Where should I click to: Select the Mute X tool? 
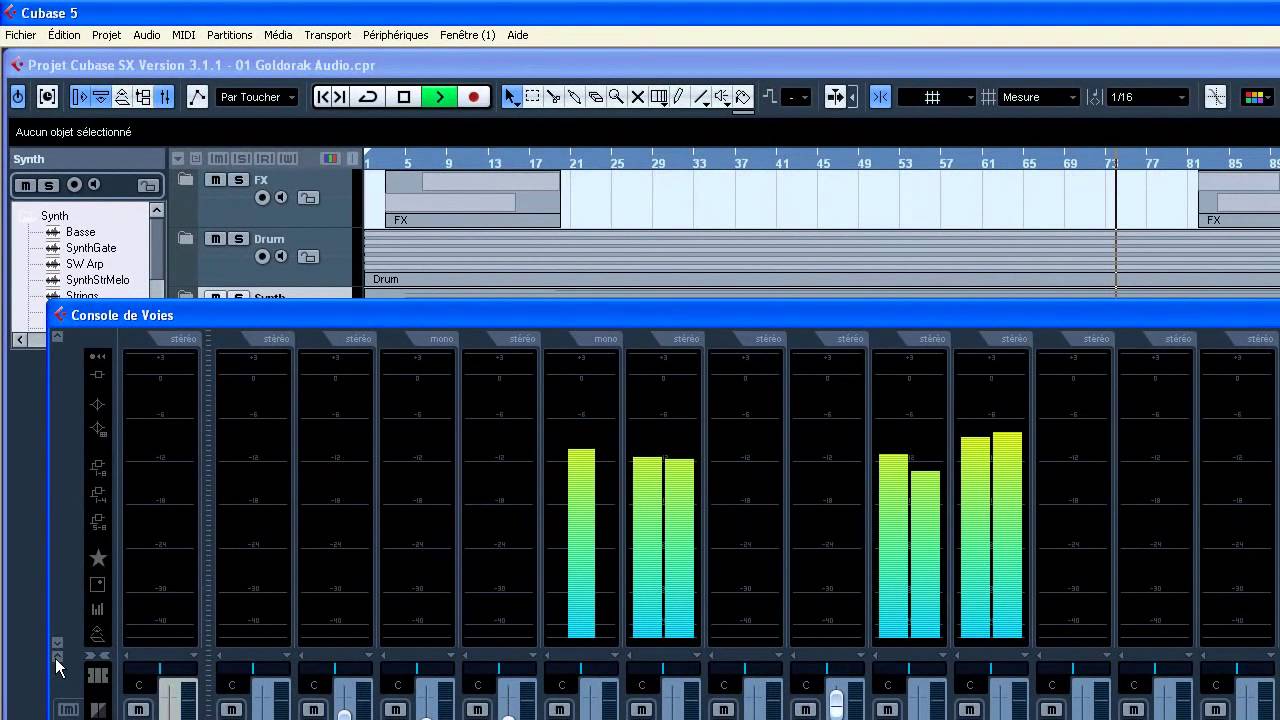coord(638,97)
